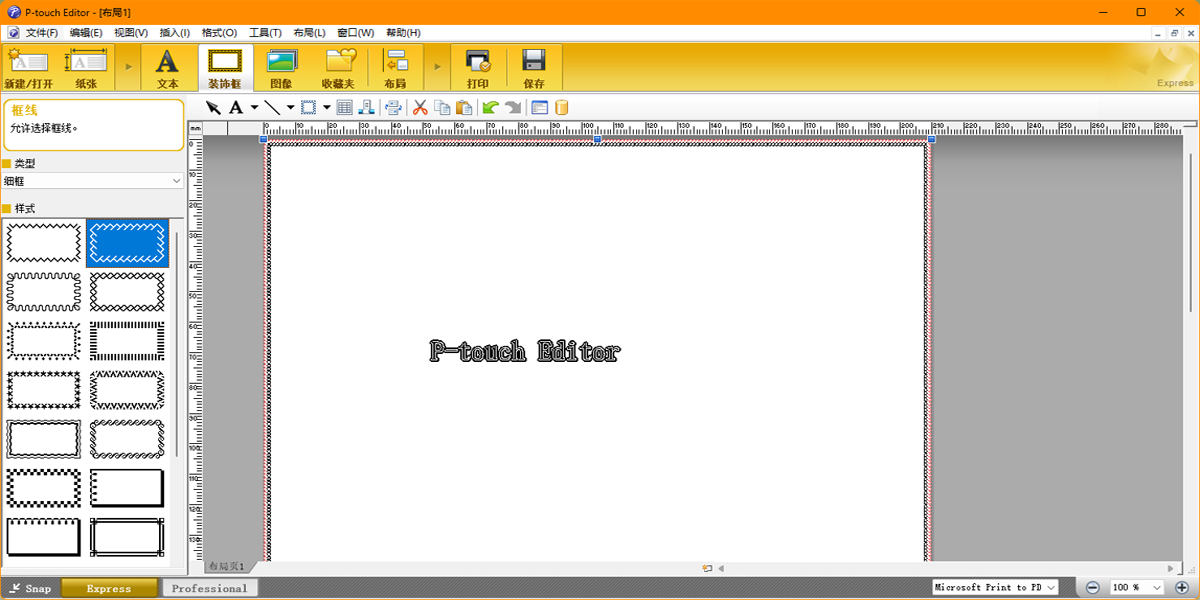Expand the arrow after 纸张 toolbar group
Image resolution: width=1200 pixels, height=600 pixels.
(x=127, y=67)
